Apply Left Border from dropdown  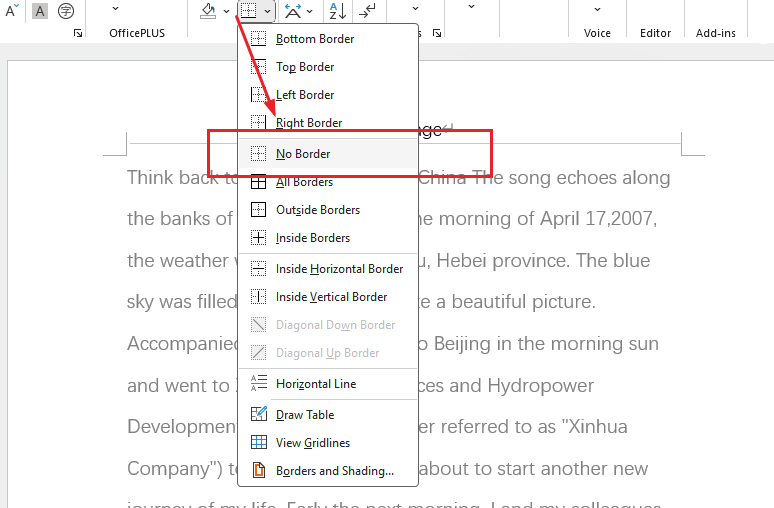pyautogui.click(x=328, y=95)
